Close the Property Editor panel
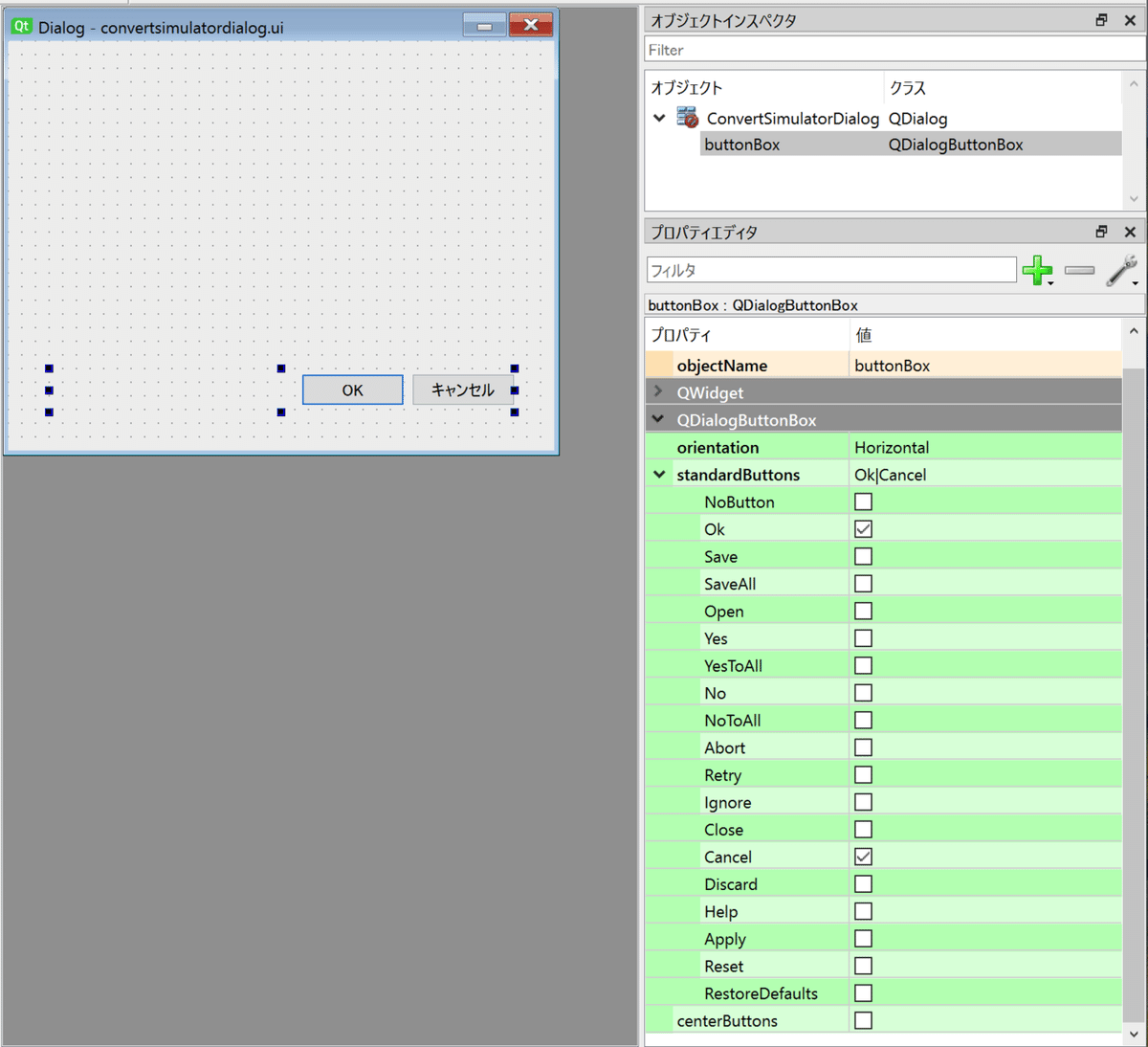This screenshot has height=1047, width=1148. coord(1130,232)
